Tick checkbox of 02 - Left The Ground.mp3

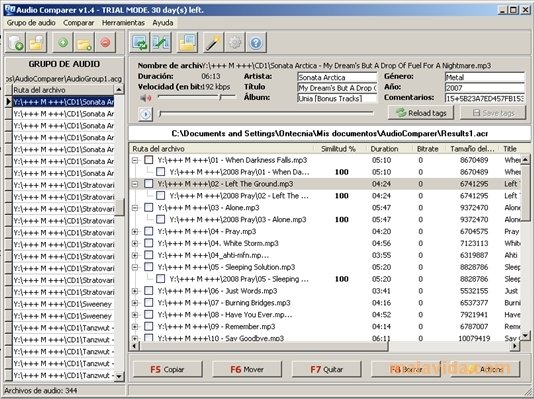(148, 183)
